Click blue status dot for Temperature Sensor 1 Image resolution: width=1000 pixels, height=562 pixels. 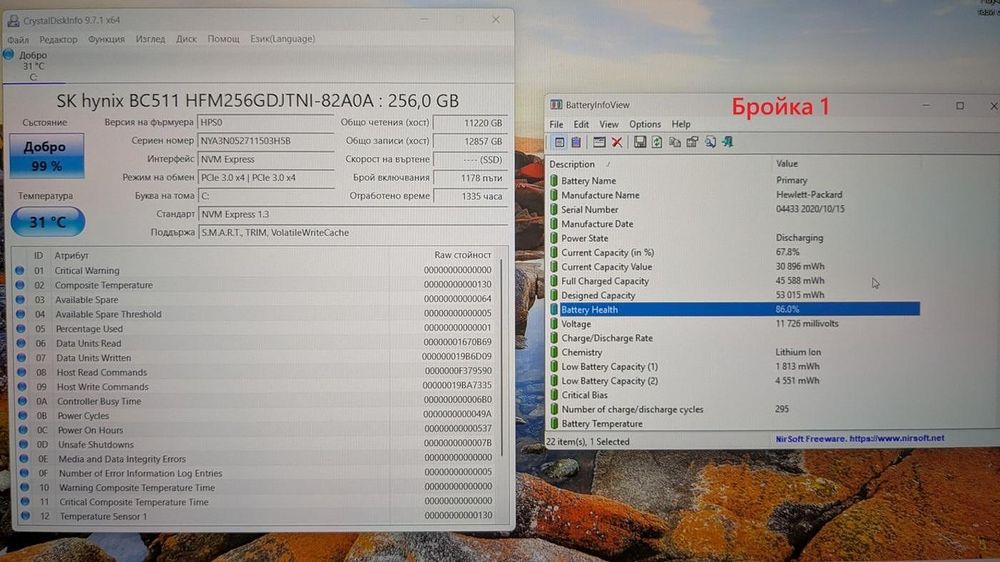click(25, 515)
